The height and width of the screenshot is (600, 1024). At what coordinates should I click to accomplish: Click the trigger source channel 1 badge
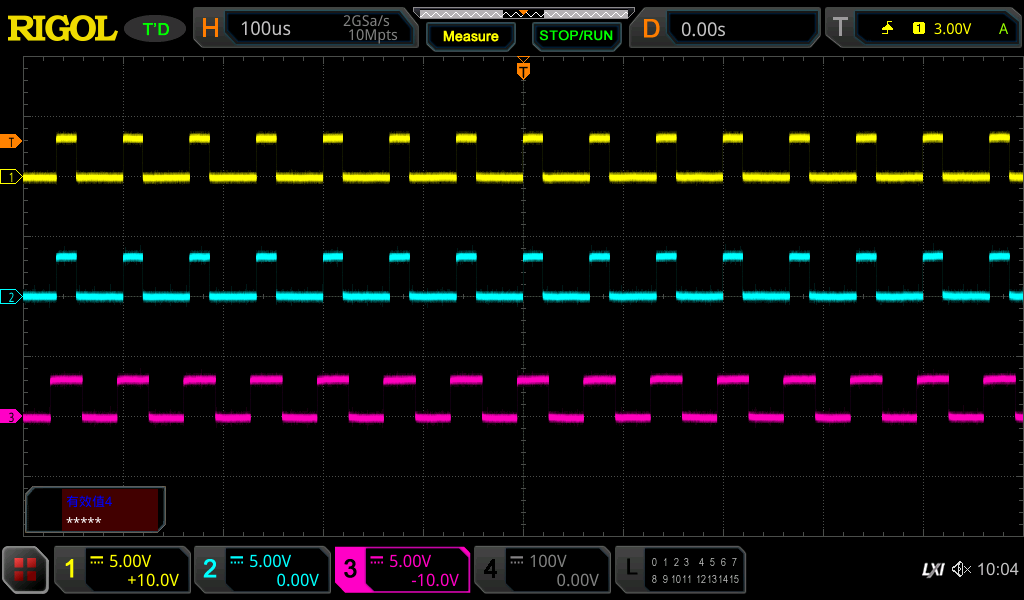pos(919,28)
